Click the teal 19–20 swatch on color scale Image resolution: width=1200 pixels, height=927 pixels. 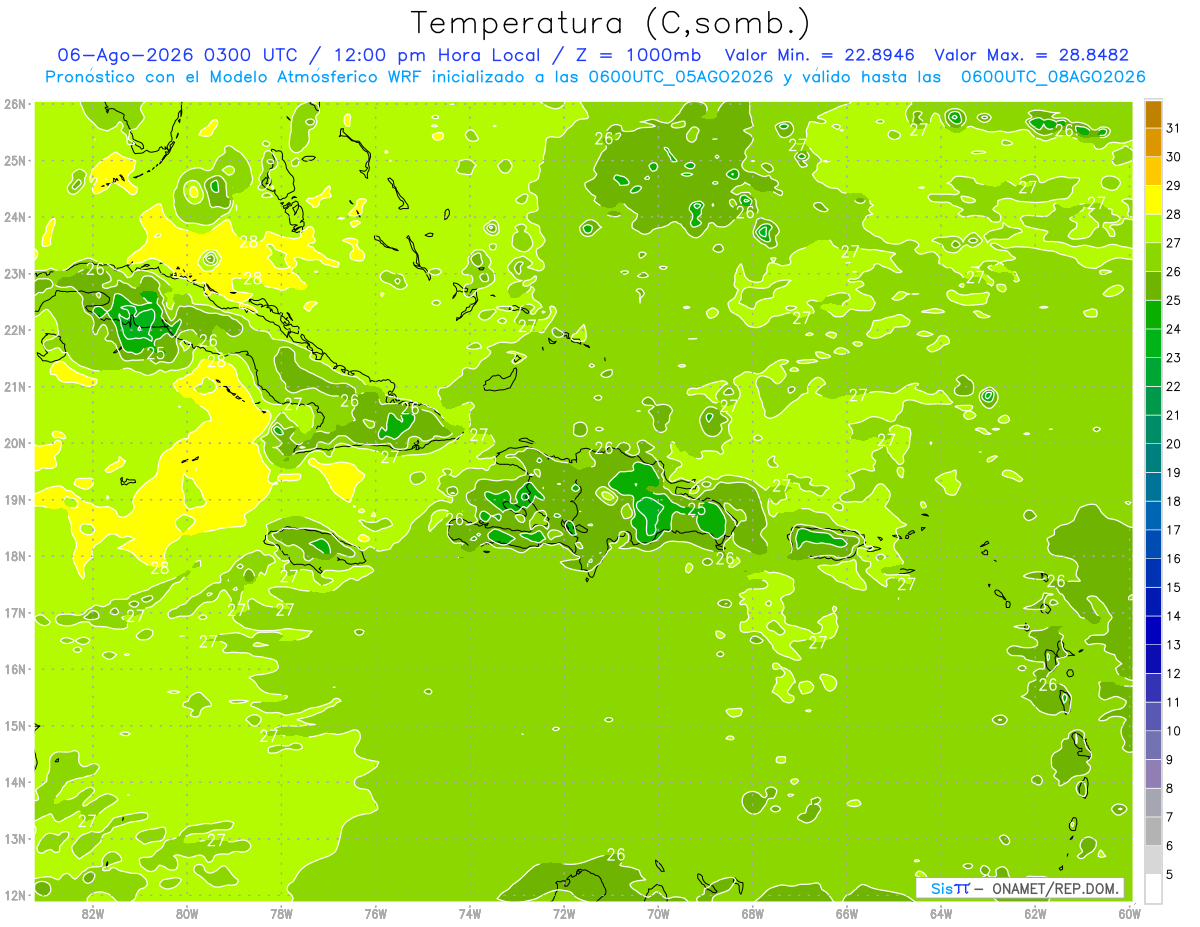1153,458
